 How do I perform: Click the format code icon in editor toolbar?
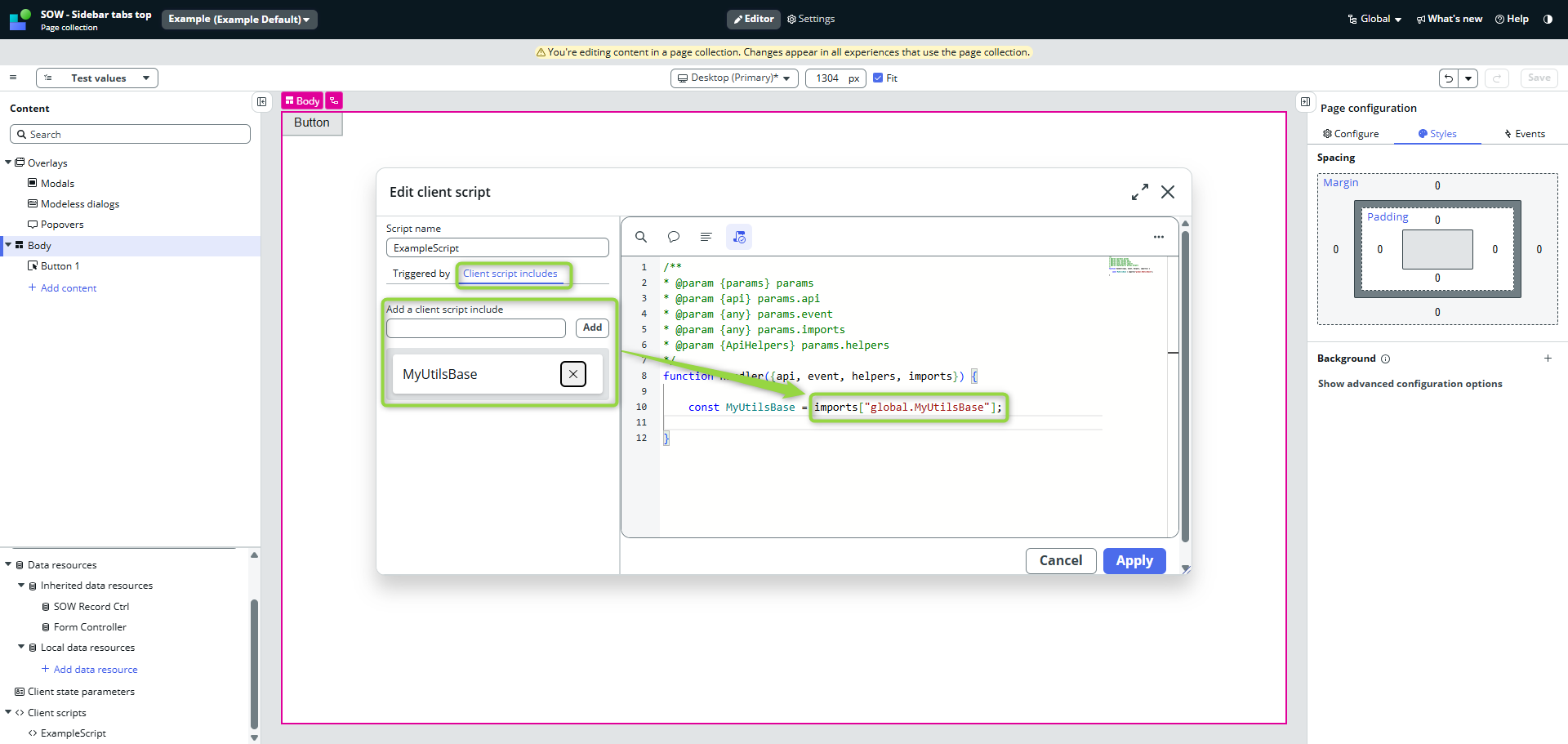coord(706,237)
